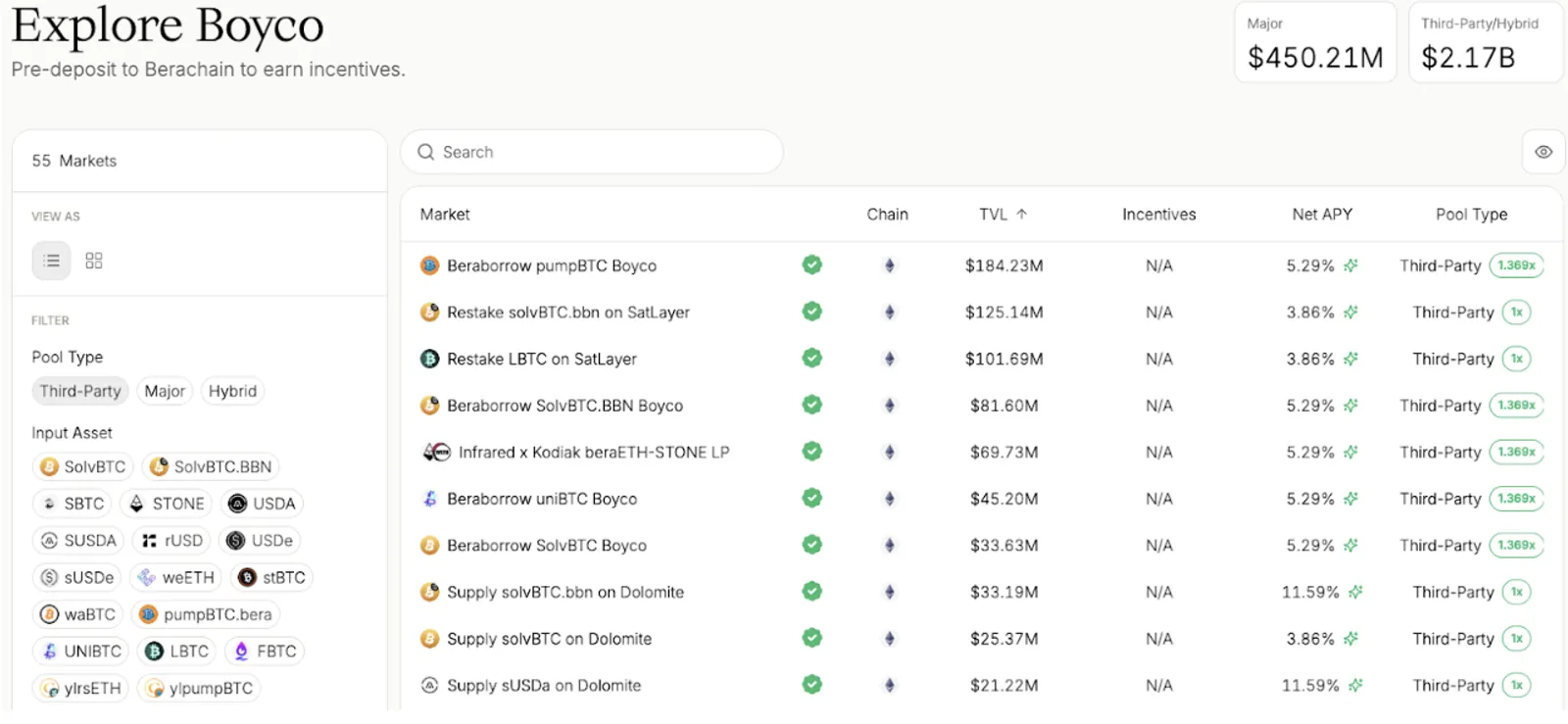
Task: Select STONE input asset filter
Action: pyautogui.click(x=166, y=504)
